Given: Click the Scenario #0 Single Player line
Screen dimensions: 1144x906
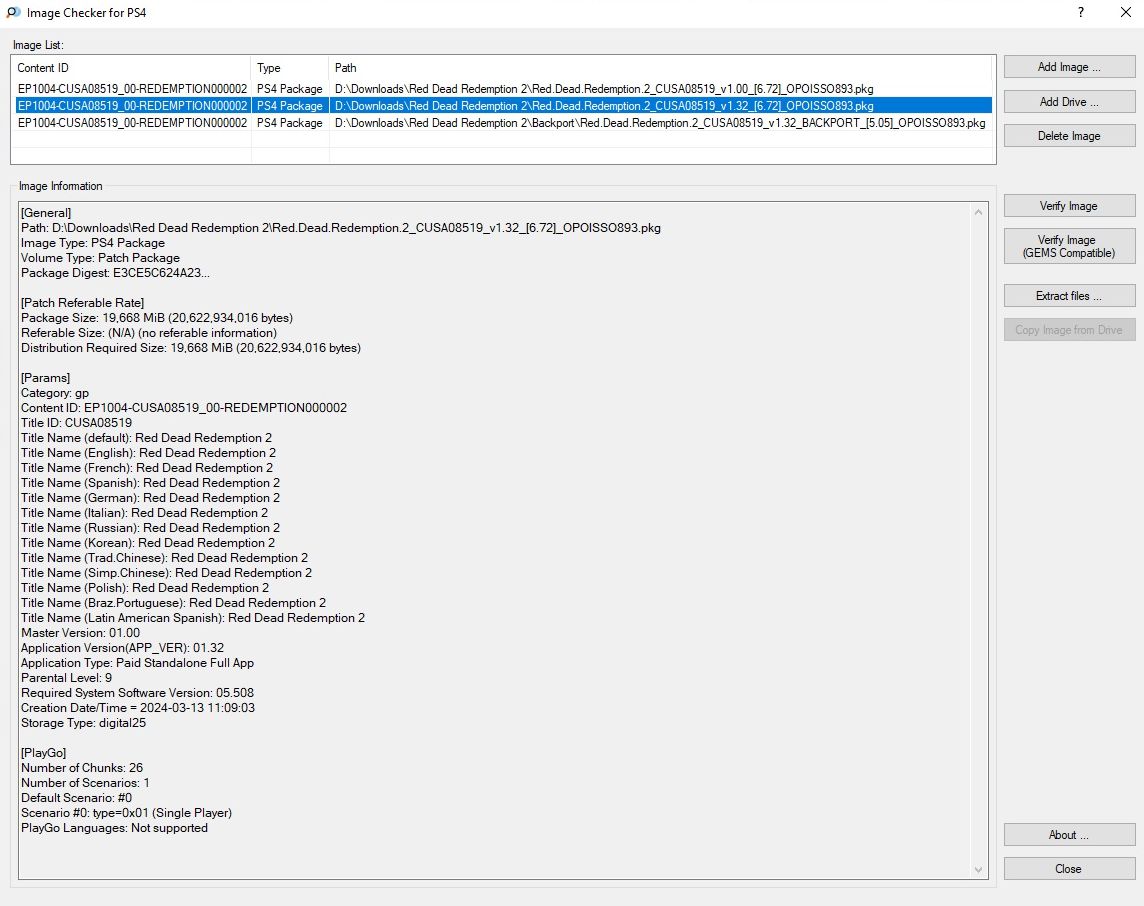Looking at the screenshot, I should [x=126, y=813].
